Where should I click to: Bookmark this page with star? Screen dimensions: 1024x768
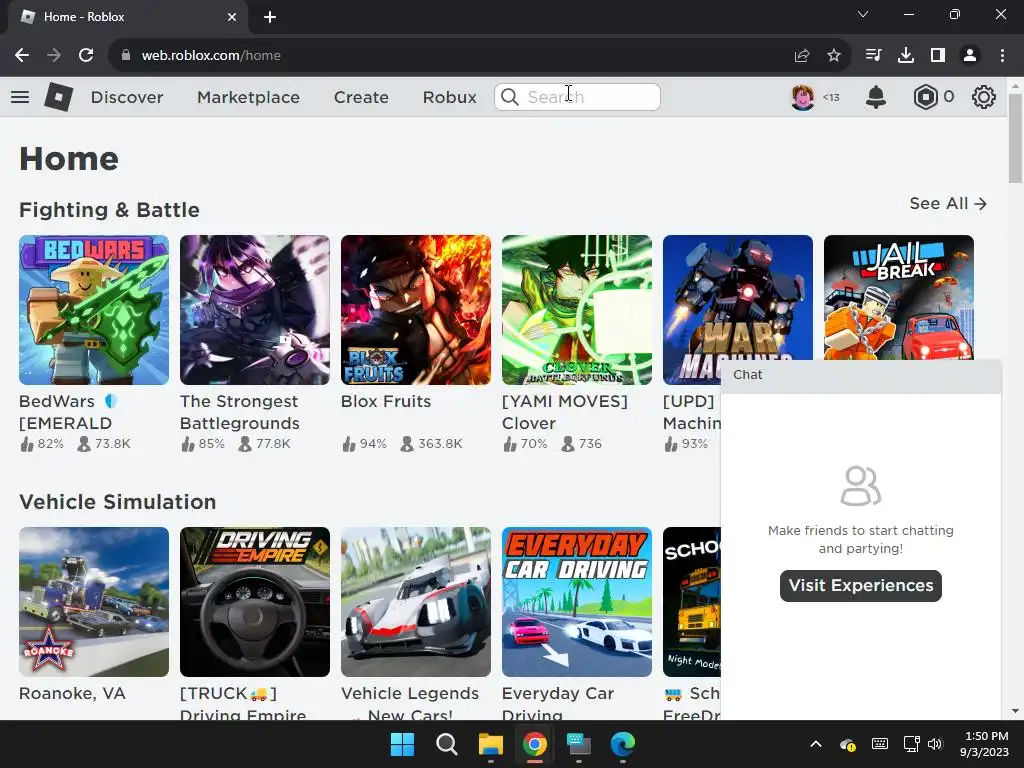(834, 56)
